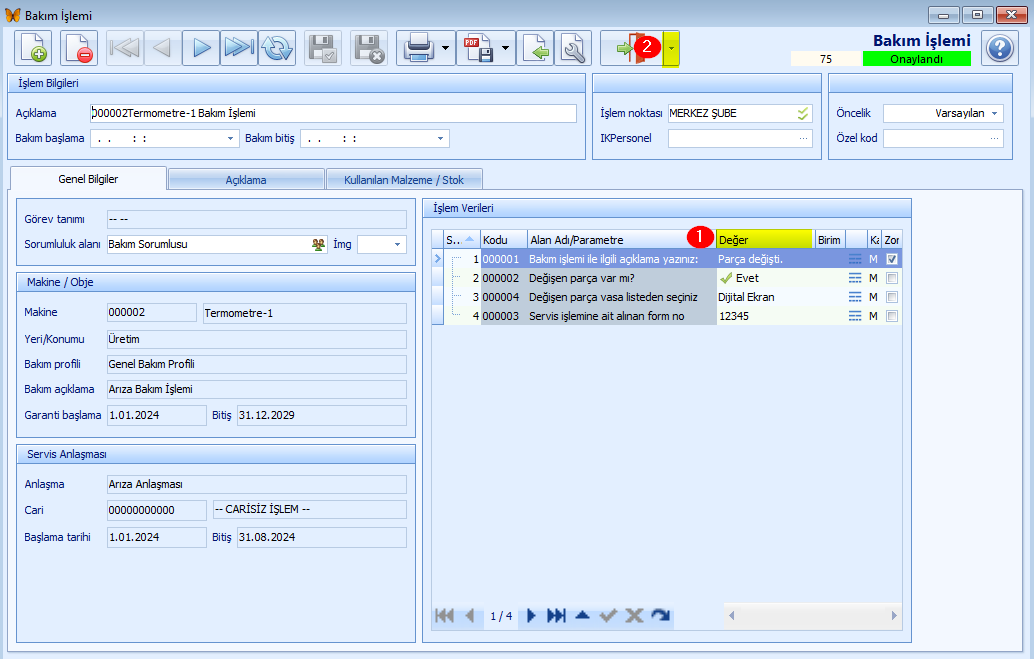Sort by the Alan Adı/Parametre column header
The width and height of the screenshot is (1034, 659).
pyautogui.click(x=622, y=240)
